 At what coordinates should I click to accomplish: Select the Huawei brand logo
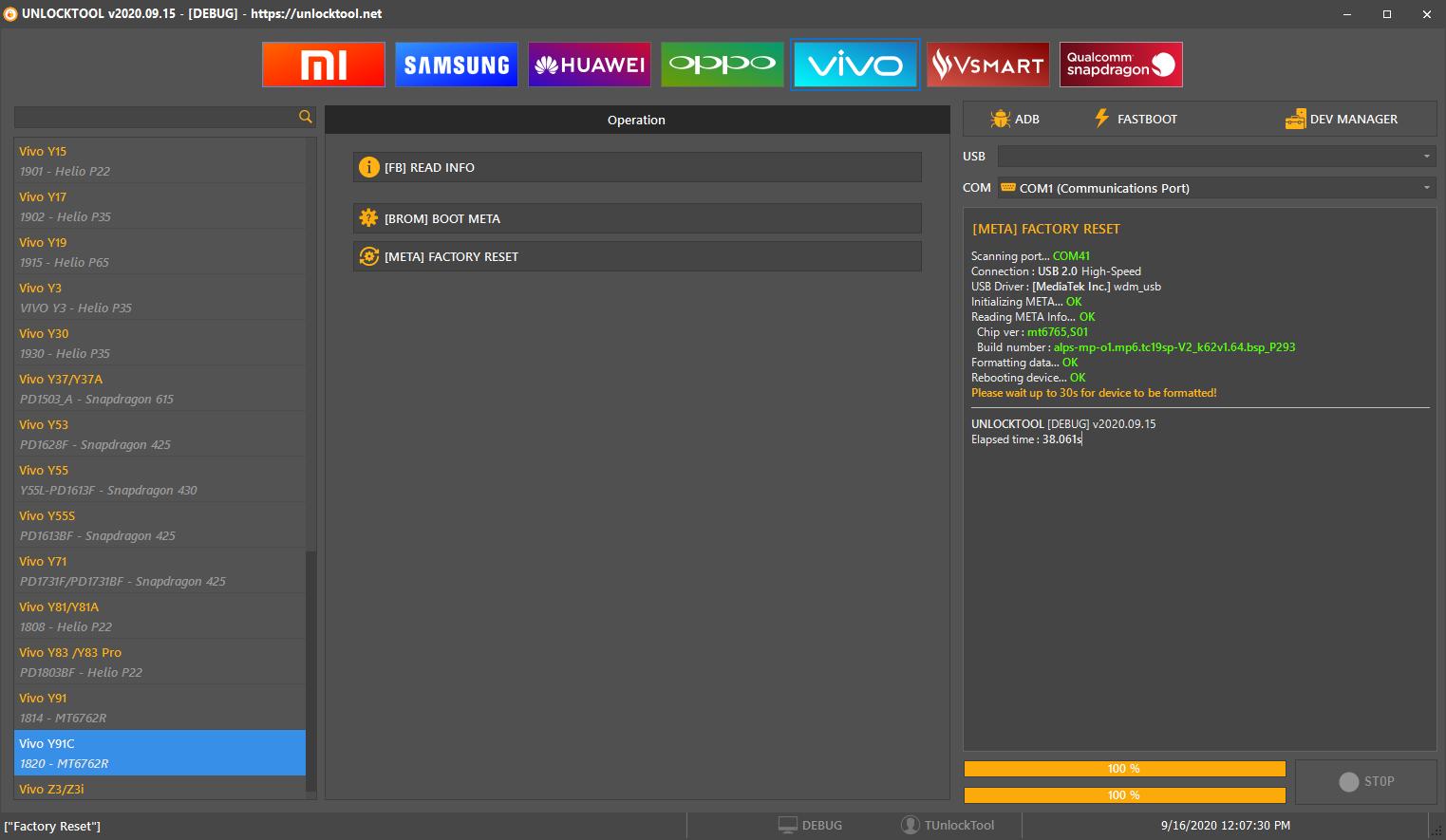[590, 65]
